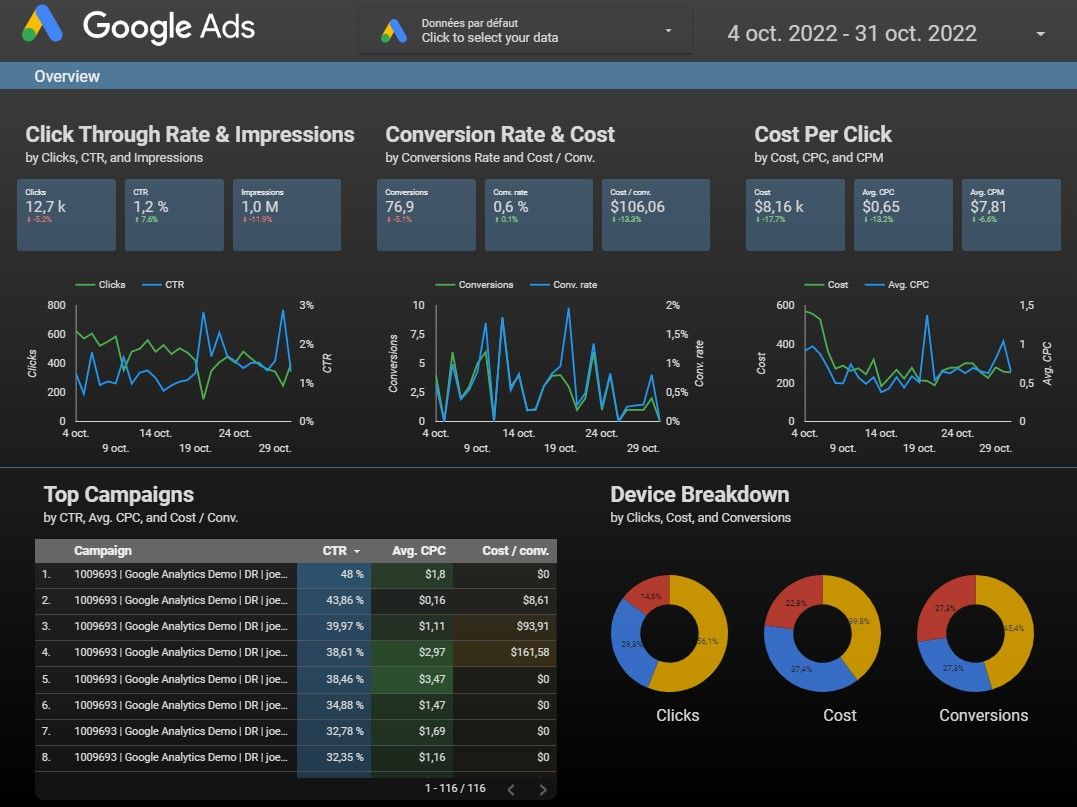Viewport: 1077px width, 807px height.
Task: Click the Conversions scorecard 76,9
Action: click(427, 215)
